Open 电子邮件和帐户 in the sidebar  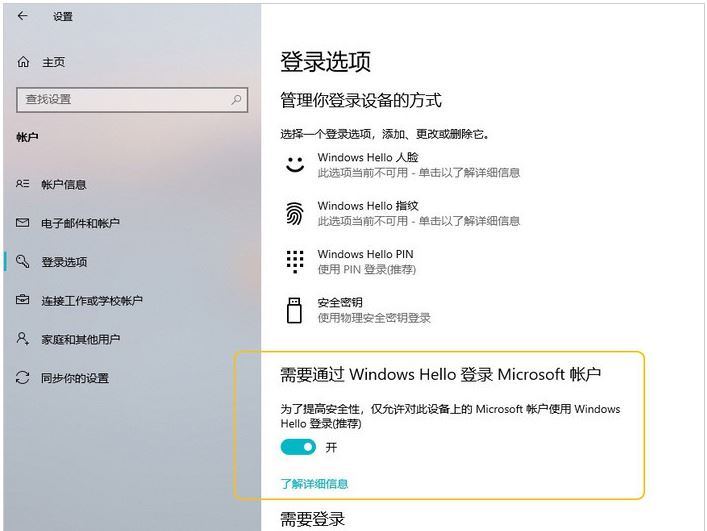pyautogui.click(x=80, y=223)
